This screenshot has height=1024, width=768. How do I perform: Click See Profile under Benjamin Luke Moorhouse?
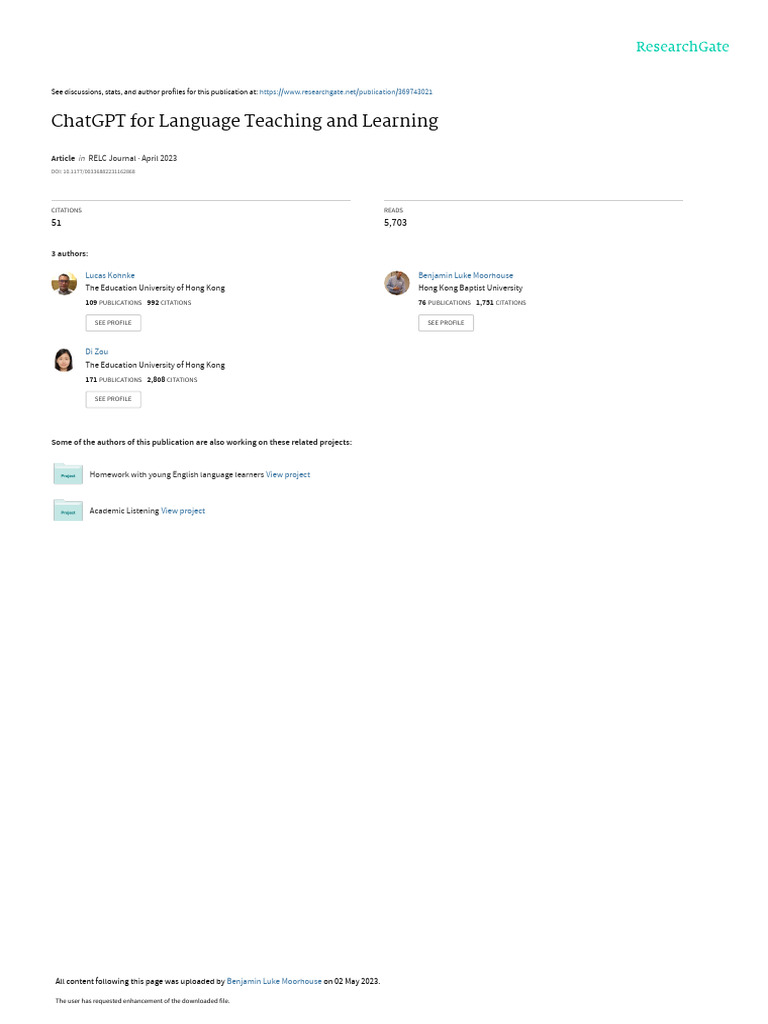pos(446,323)
